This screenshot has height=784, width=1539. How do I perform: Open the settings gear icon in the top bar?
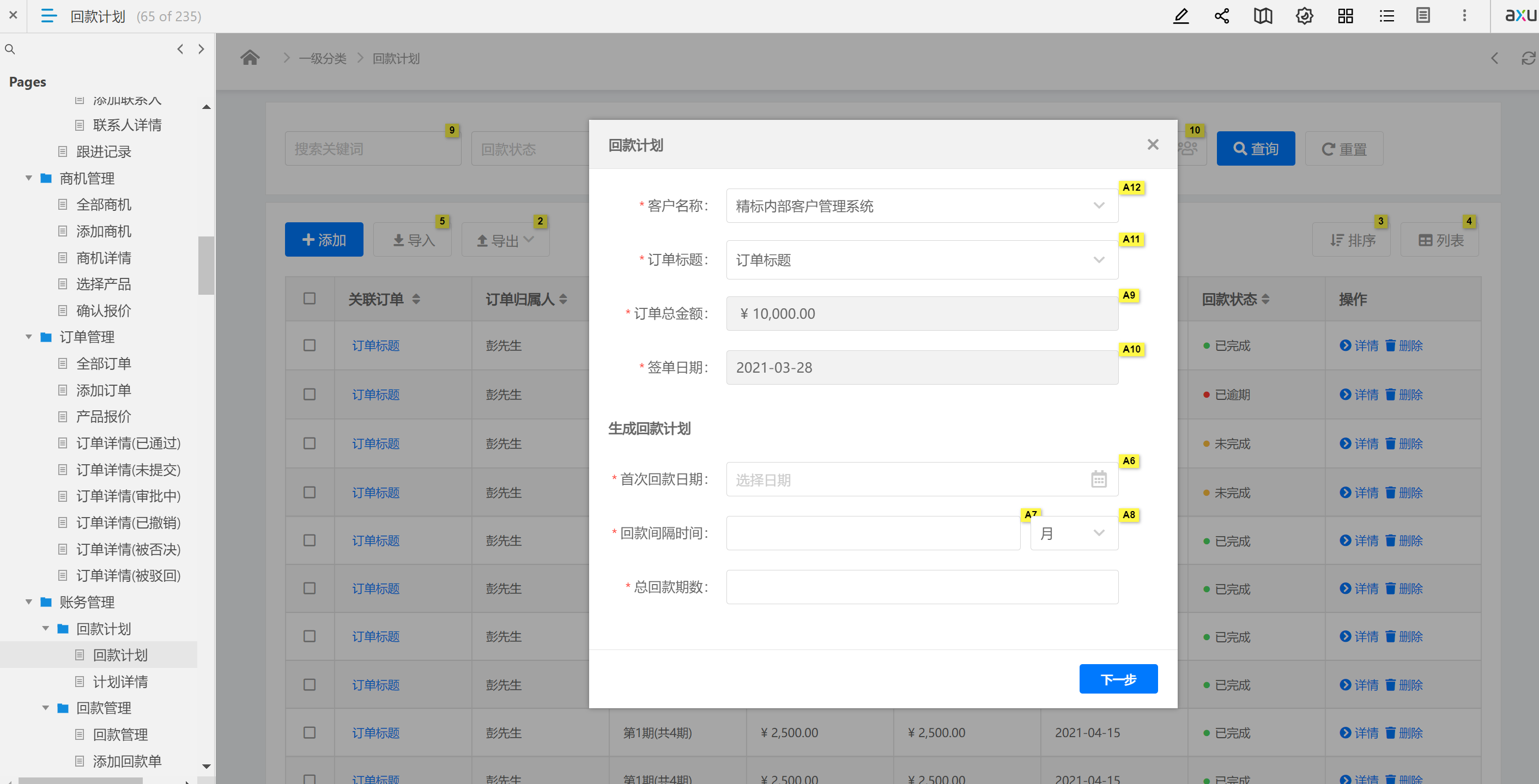(1304, 15)
